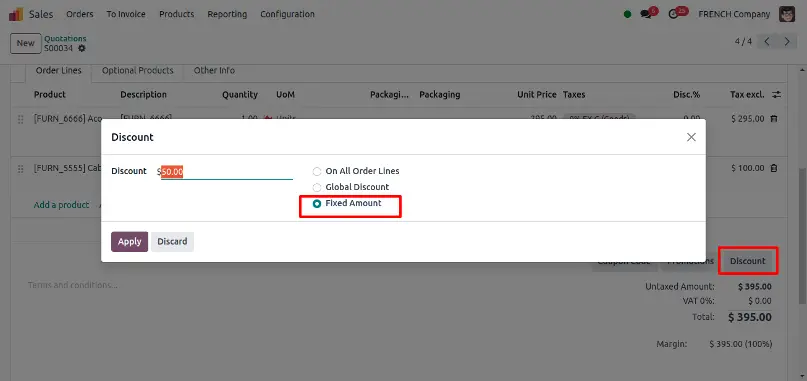Click the 4 / 4 pager counter
This screenshot has width=807, height=381.
point(743,42)
